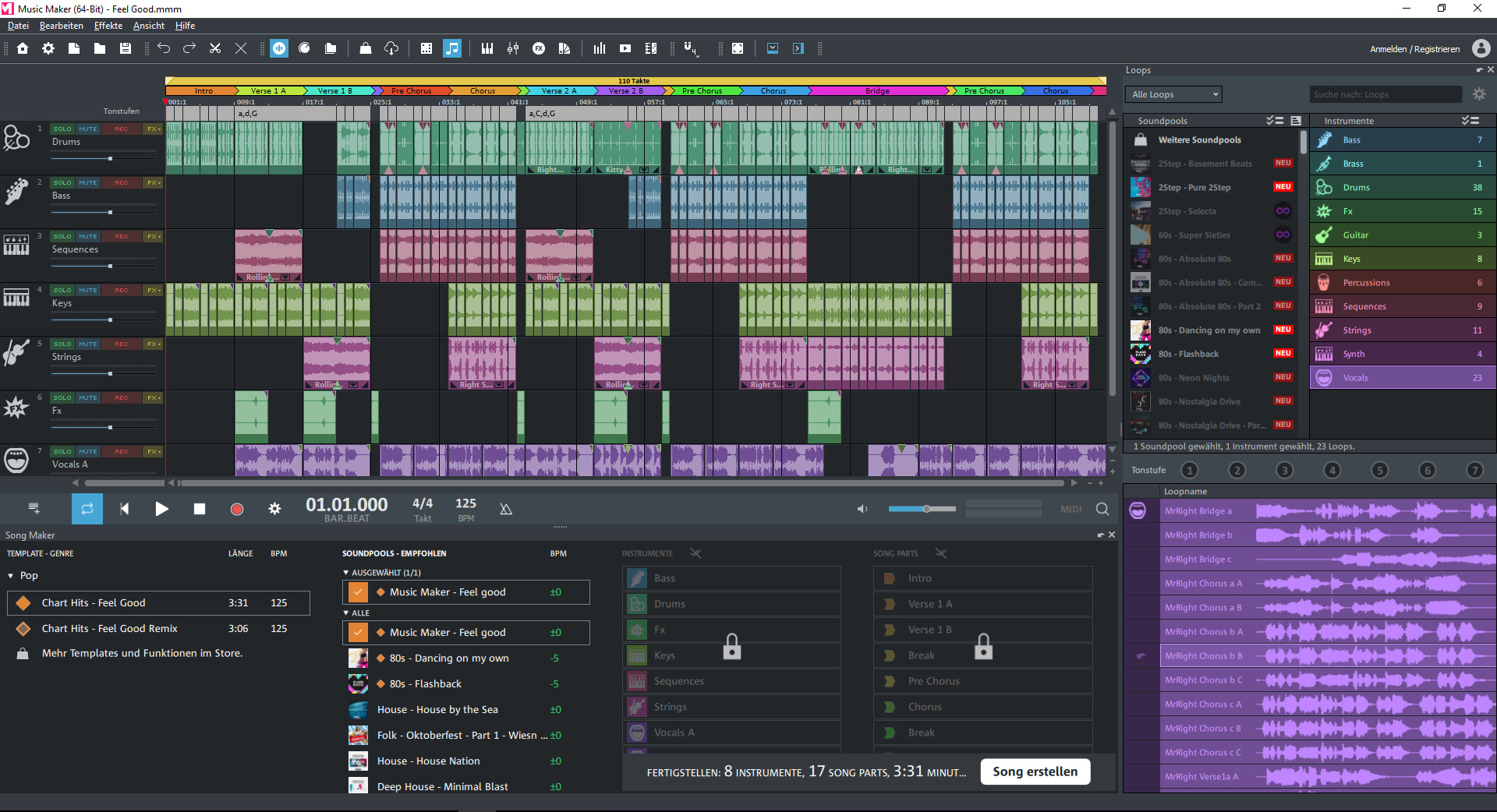The width and height of the screenshot is (1497, 812).
Task: Open the user account avatar icon
Action: [1481, 48]
